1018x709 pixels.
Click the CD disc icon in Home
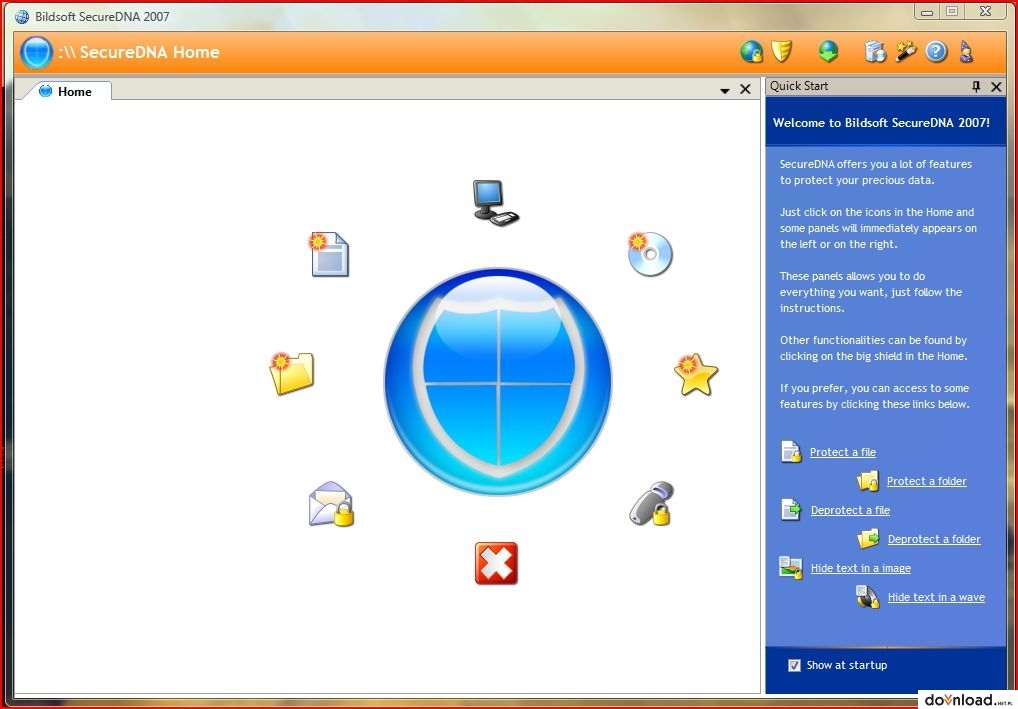(650, 253)
